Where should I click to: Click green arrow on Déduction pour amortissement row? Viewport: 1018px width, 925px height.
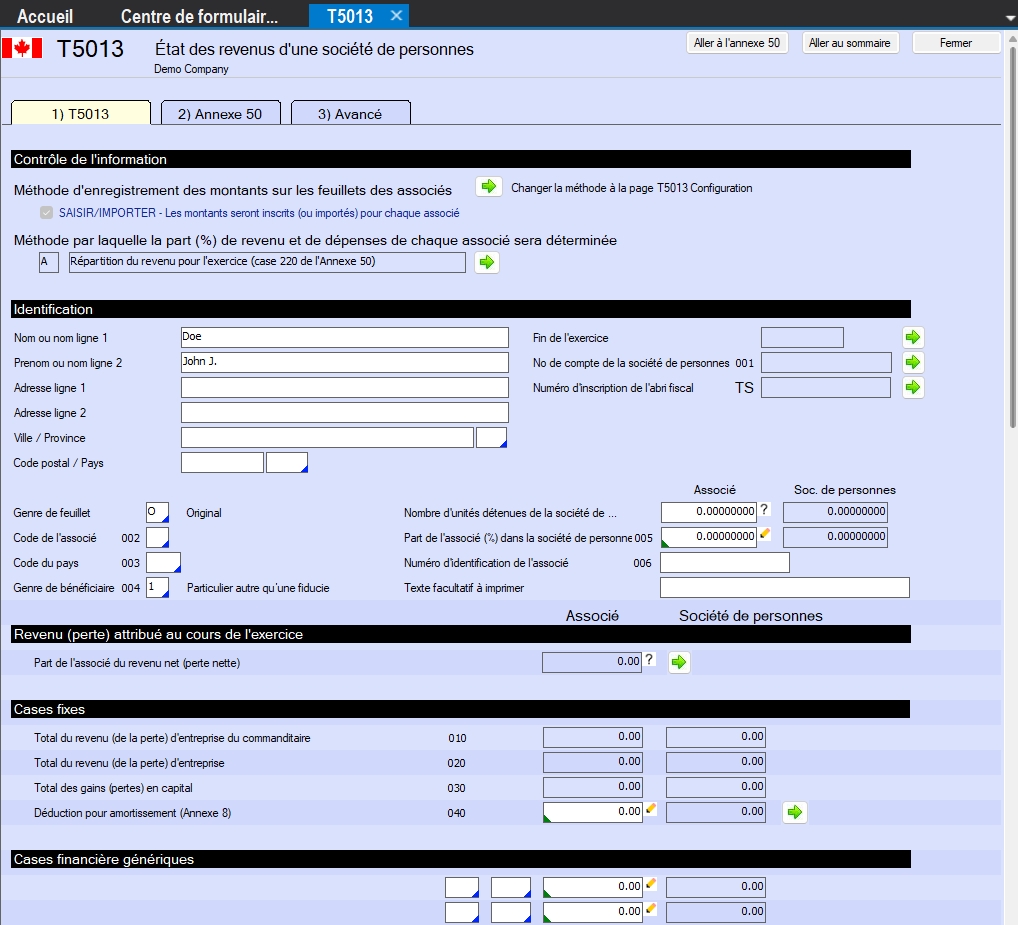tap(795, 812)
